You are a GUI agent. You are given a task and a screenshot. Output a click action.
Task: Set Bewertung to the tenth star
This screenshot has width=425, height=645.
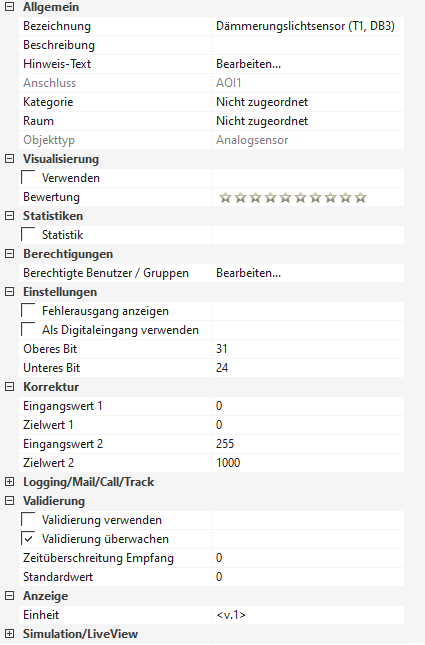click(361, 197)
